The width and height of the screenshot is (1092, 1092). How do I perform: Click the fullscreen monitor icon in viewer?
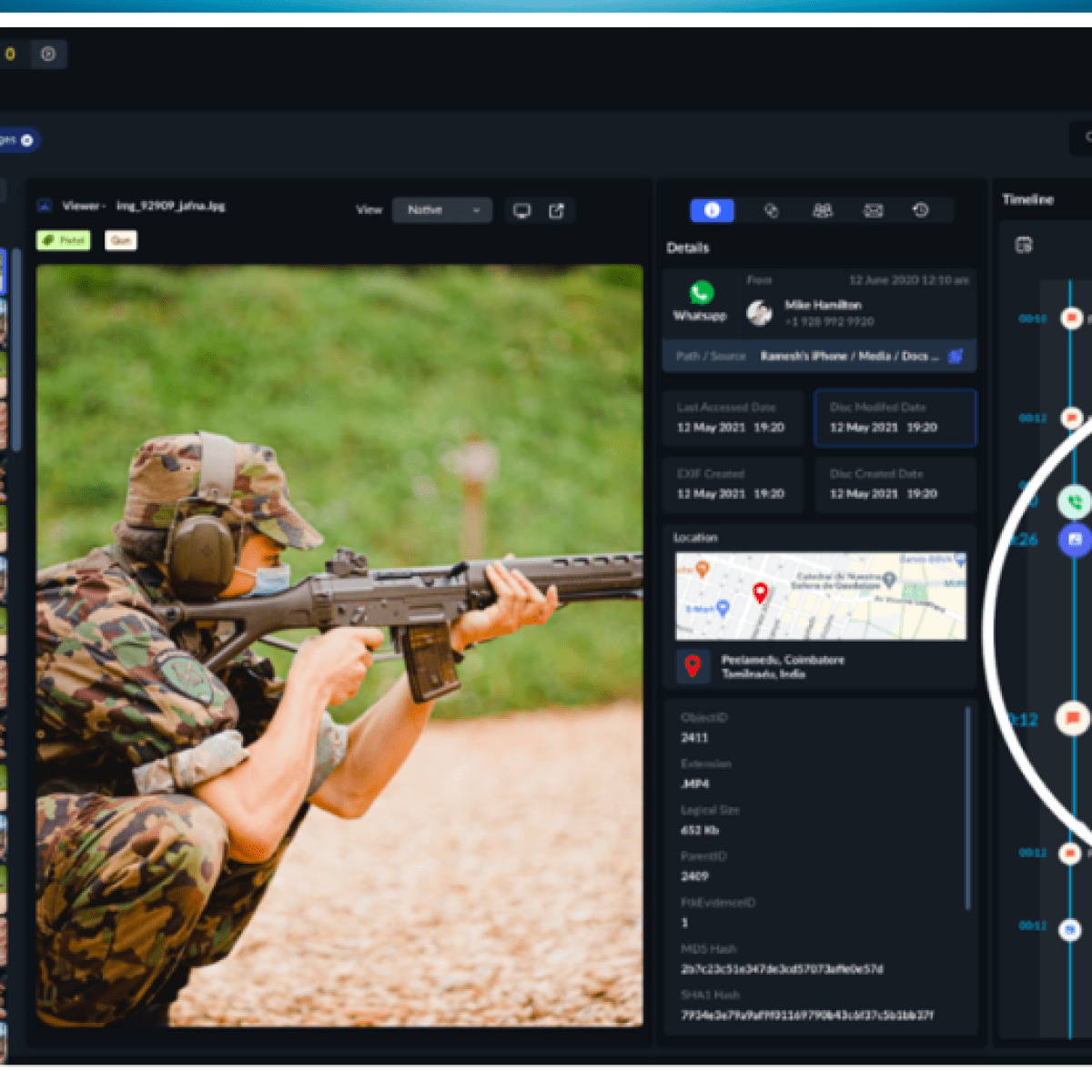click(522, 211)
